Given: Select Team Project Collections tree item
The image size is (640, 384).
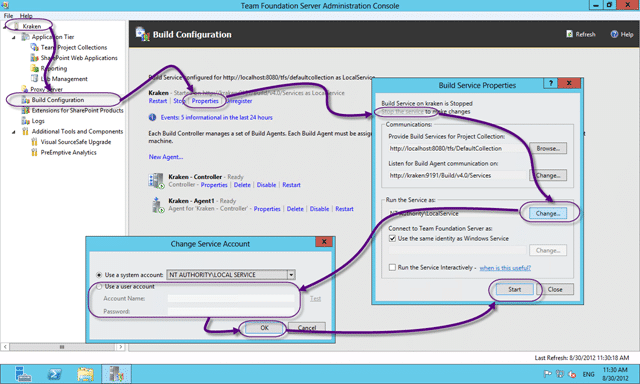Looking at the screenshot, I should pyautogui.click(x=74, y=47).
